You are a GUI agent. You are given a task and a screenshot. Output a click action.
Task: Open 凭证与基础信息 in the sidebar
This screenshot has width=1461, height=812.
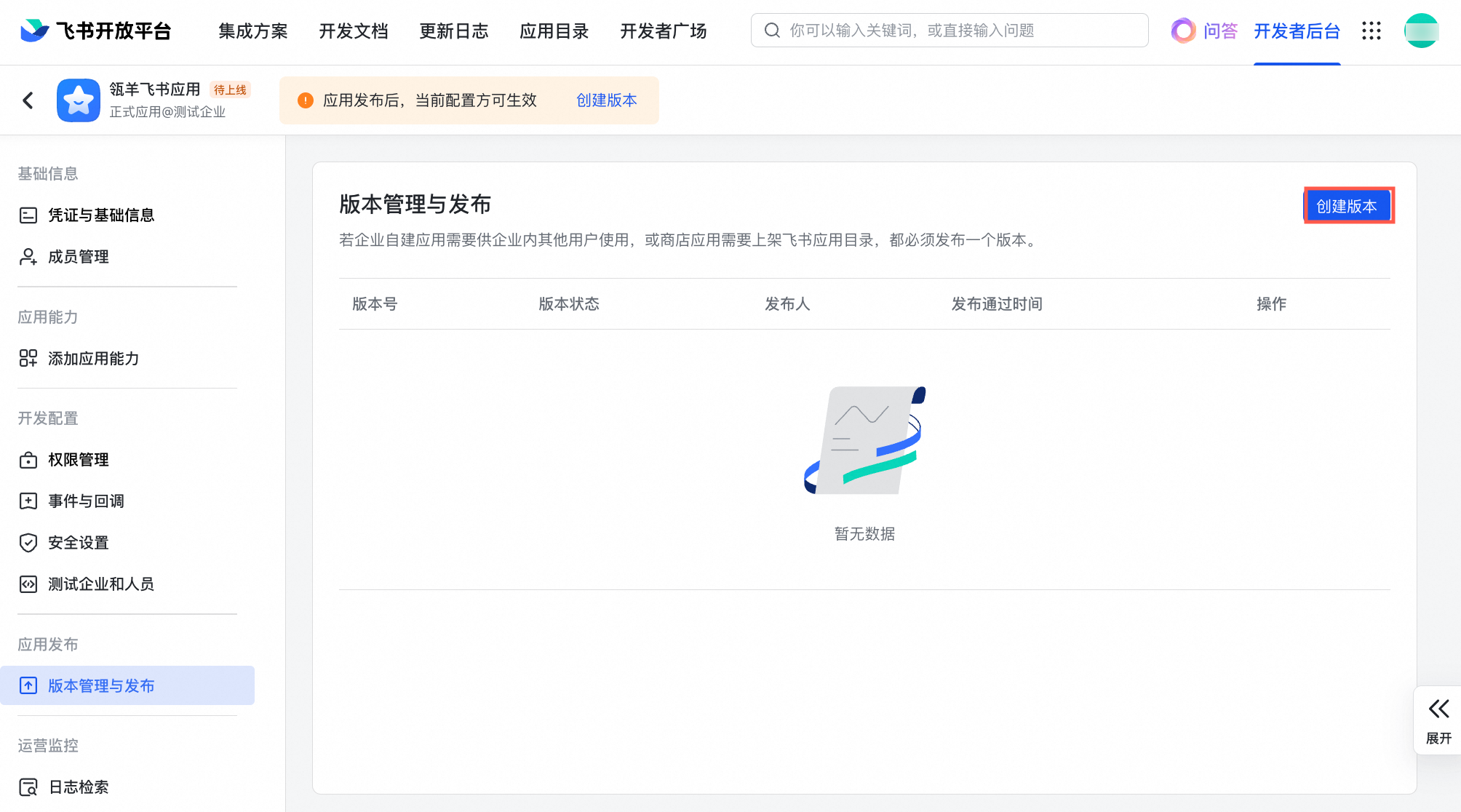coord(101,215)
